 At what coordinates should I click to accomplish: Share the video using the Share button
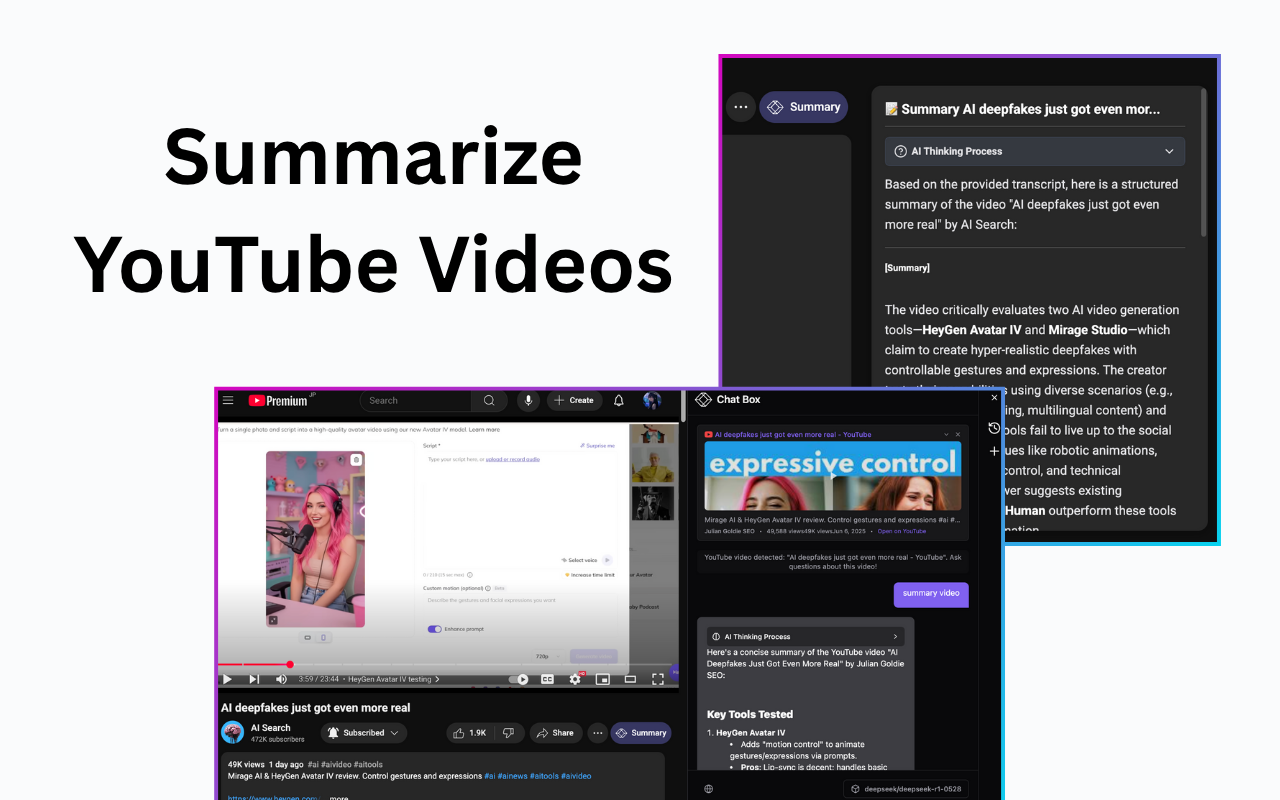click(556, 733)
